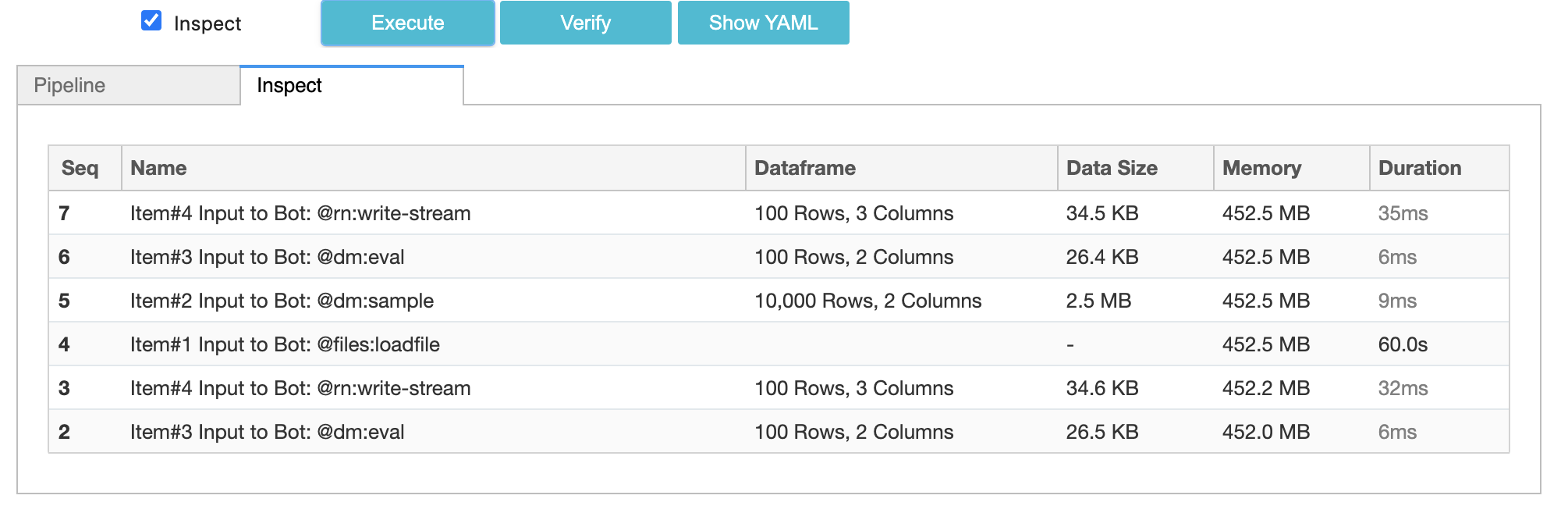Screen dimensions: 1568x506
Task: Click the Execute button
Action: 407,23
